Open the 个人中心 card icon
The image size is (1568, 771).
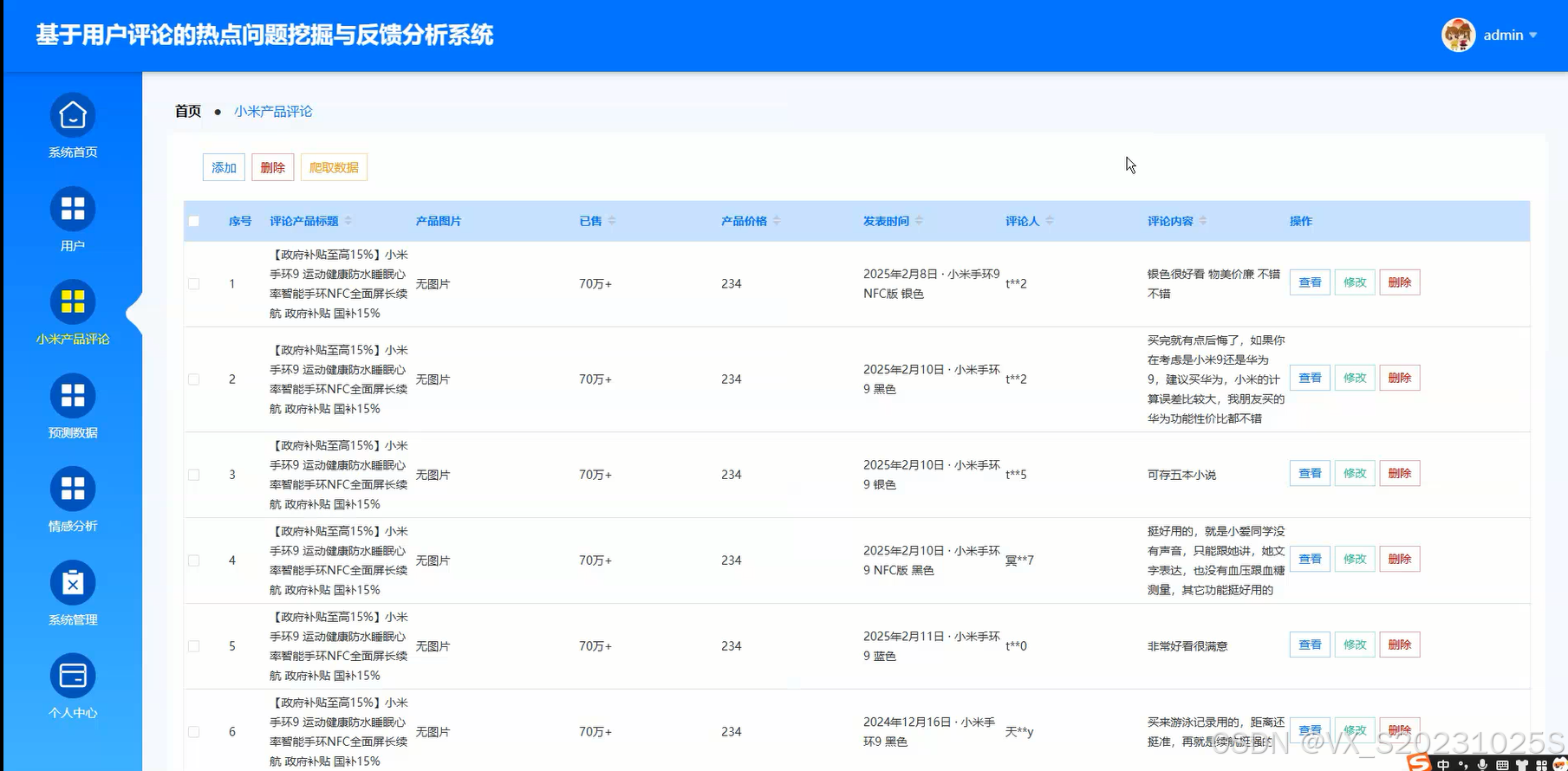click(73, 676)
